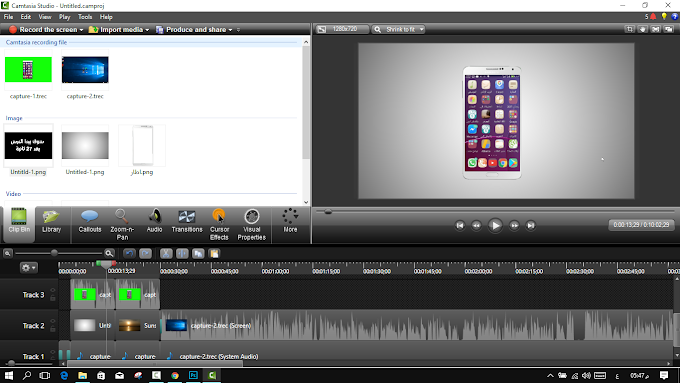Open the Edit menu
The height and width of the screenshot is (383, 680).
pos(26,17)
